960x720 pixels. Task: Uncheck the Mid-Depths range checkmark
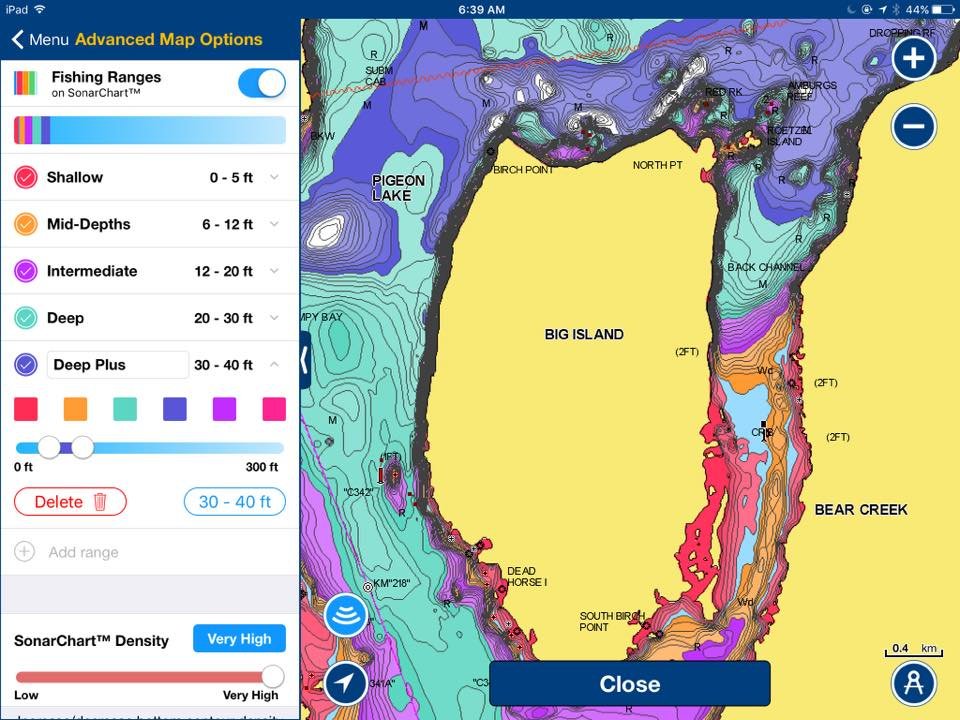coord(26,225)
